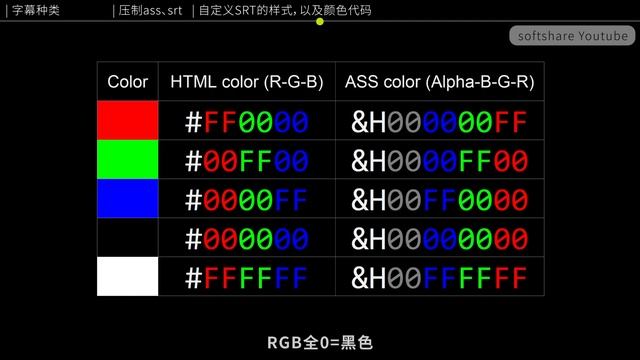Click the &H0000FF00 ASS code
This screenshot has height=360, width=640.
point(440,161)
